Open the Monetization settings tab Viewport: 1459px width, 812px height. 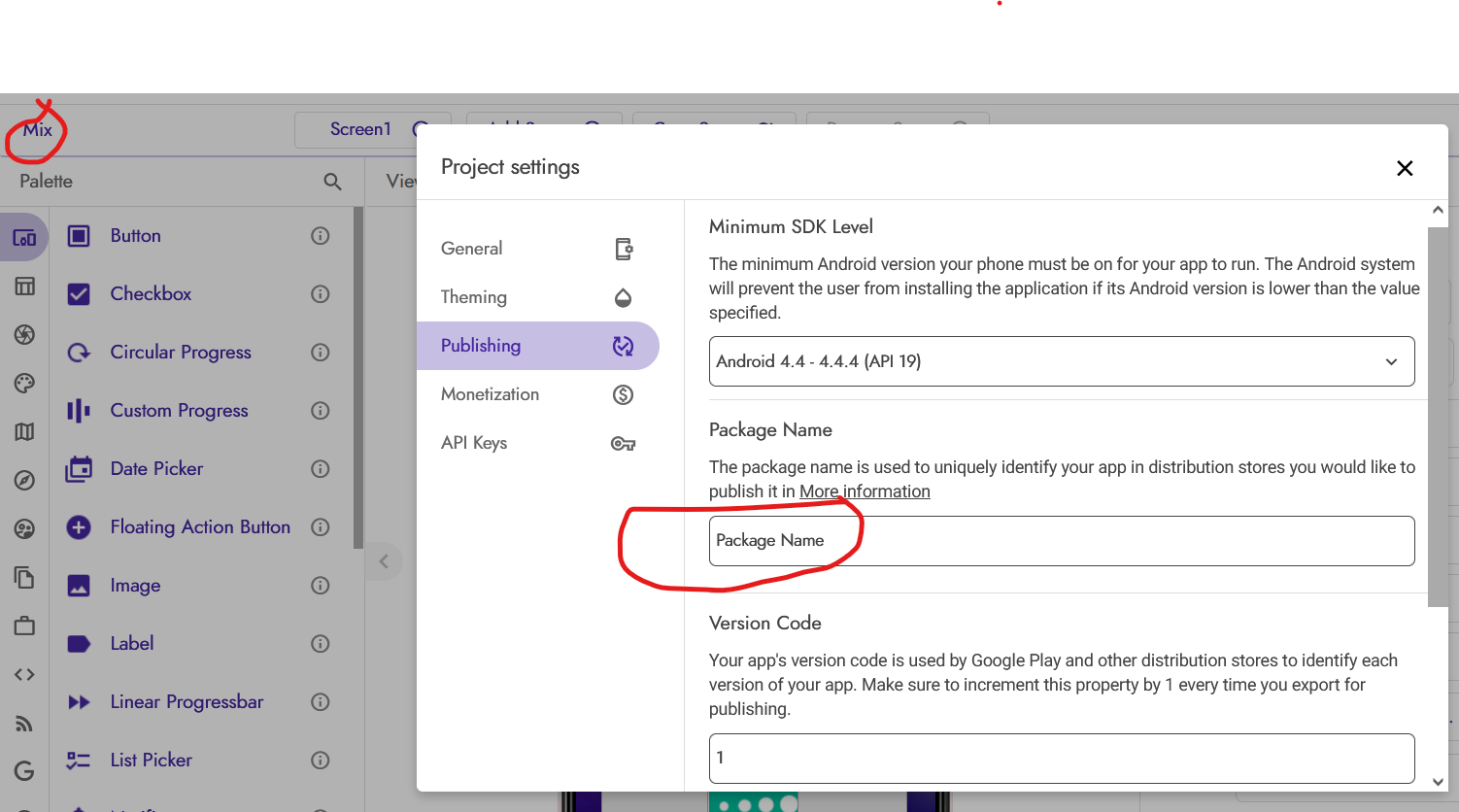click(538, 394)
